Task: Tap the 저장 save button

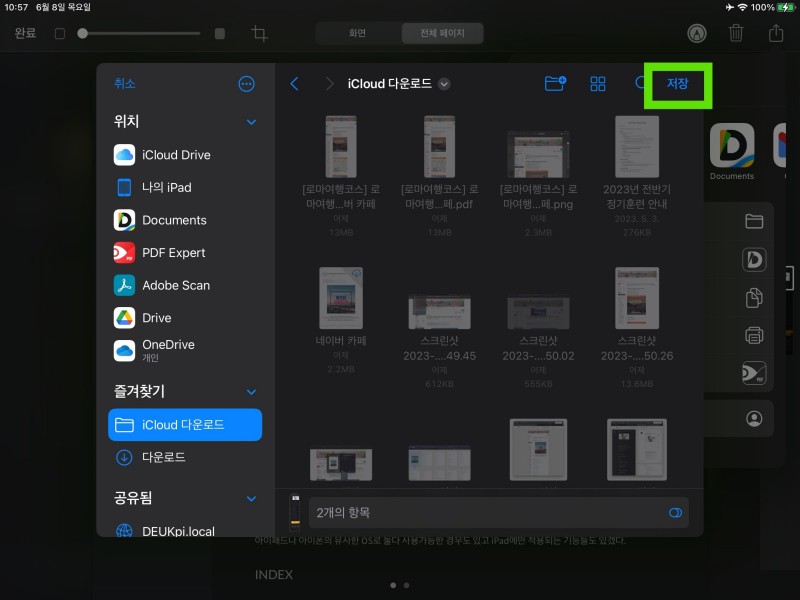Action: (x=678, y=85)
